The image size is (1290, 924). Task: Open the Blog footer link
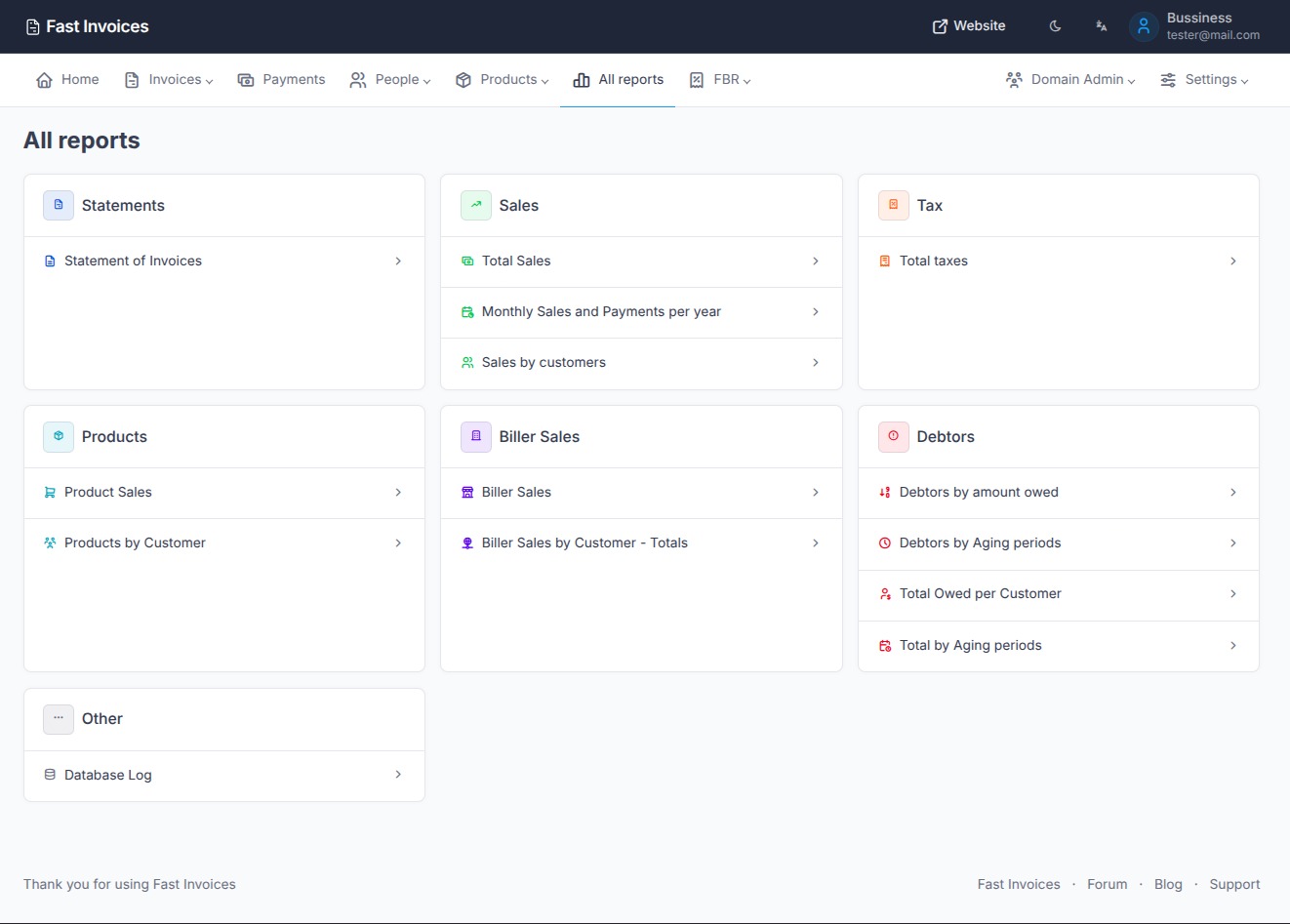pyautogui.click(x=1168, y=885)
